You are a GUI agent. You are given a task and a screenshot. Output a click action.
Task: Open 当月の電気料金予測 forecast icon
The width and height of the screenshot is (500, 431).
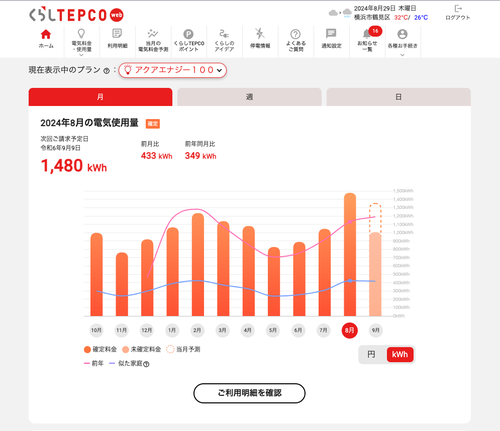point(153,33)
